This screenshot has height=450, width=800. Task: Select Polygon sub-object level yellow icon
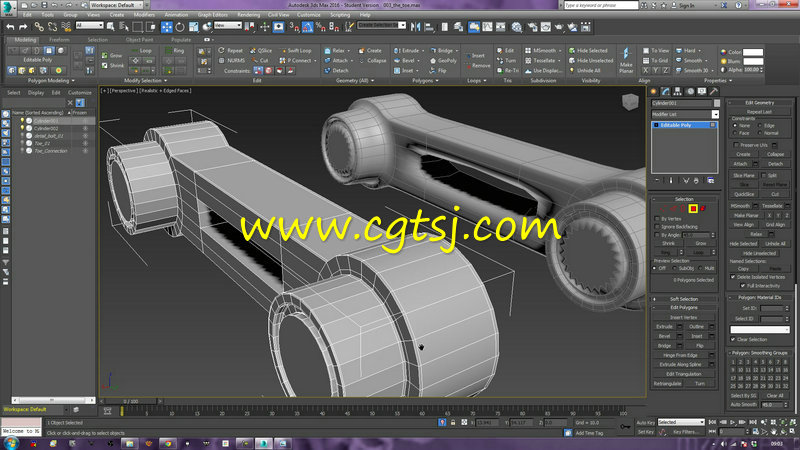coord(693,208)
